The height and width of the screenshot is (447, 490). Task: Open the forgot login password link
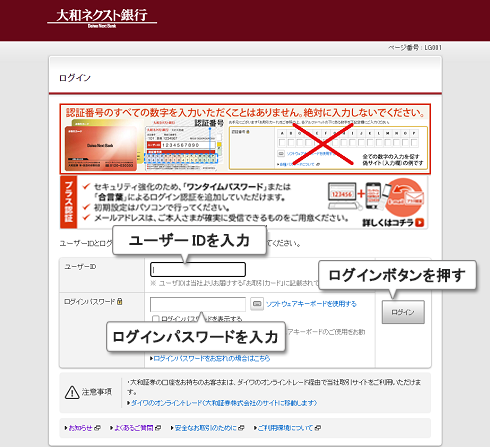[x=212, y=358]
